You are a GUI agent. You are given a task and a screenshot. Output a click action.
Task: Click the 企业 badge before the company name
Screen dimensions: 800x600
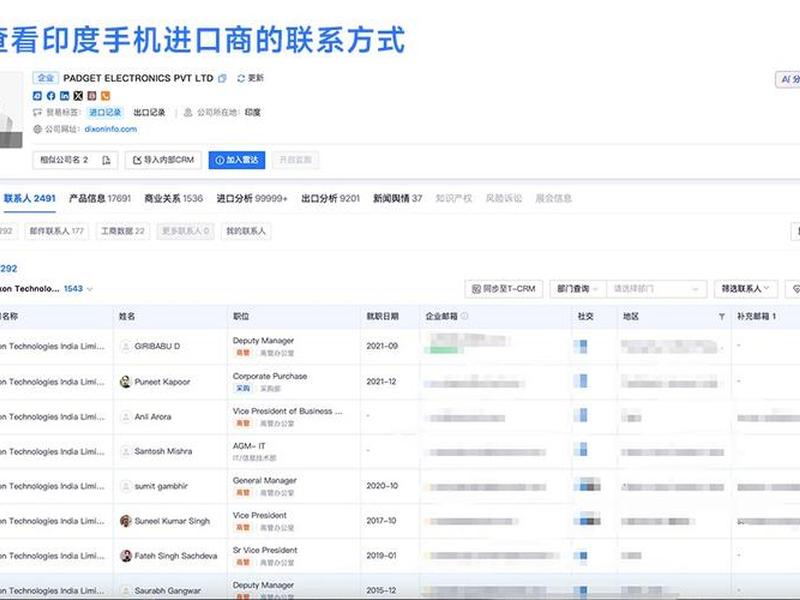pyautogui.click(x=45, y=78)
